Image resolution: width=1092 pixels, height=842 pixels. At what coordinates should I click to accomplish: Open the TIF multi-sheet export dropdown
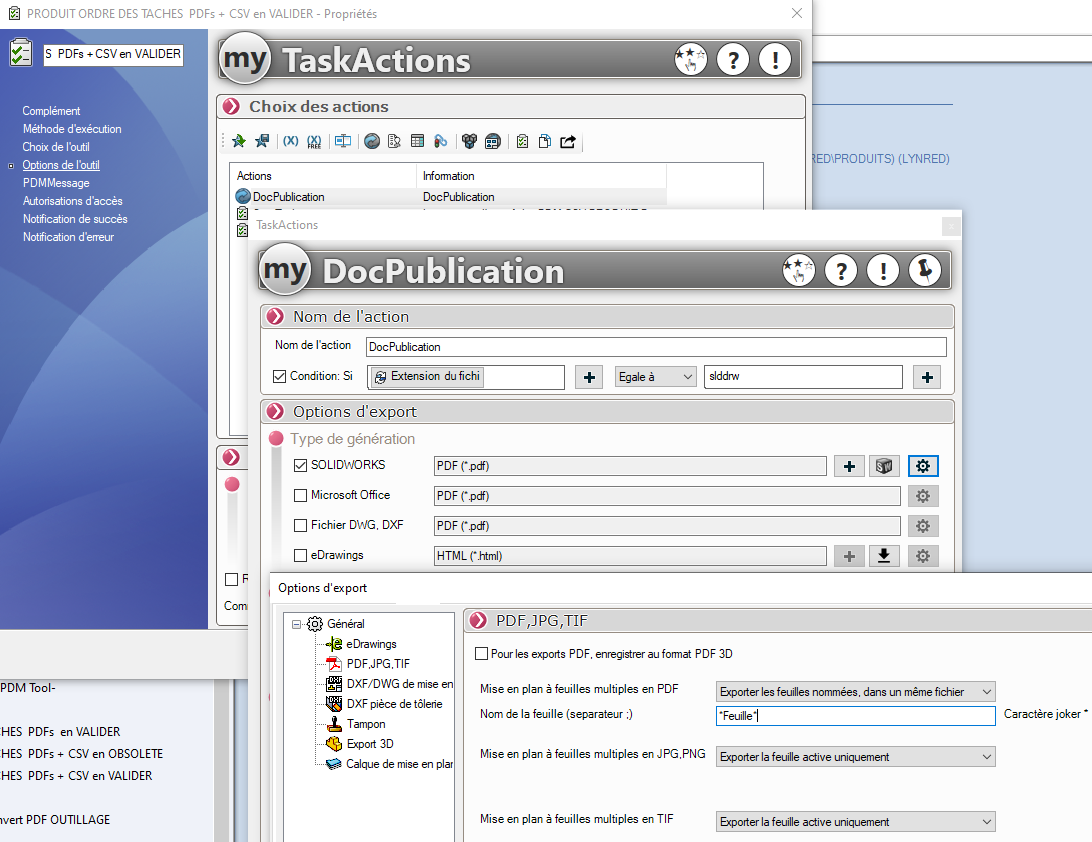(856, 822)
